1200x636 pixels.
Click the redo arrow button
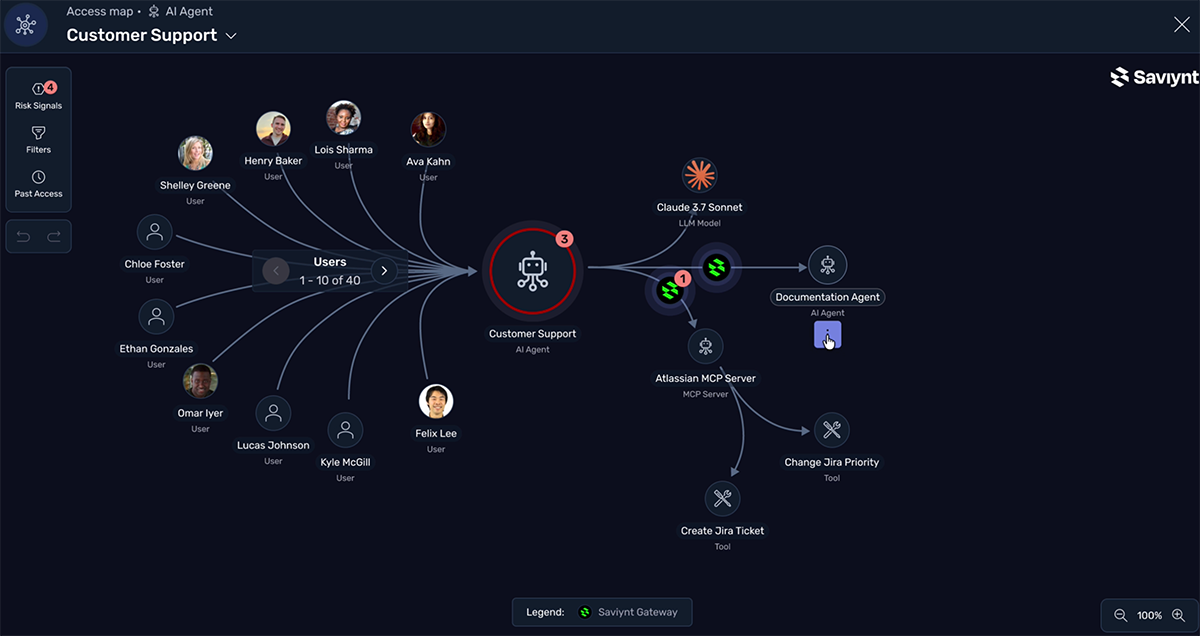[54, 237]
